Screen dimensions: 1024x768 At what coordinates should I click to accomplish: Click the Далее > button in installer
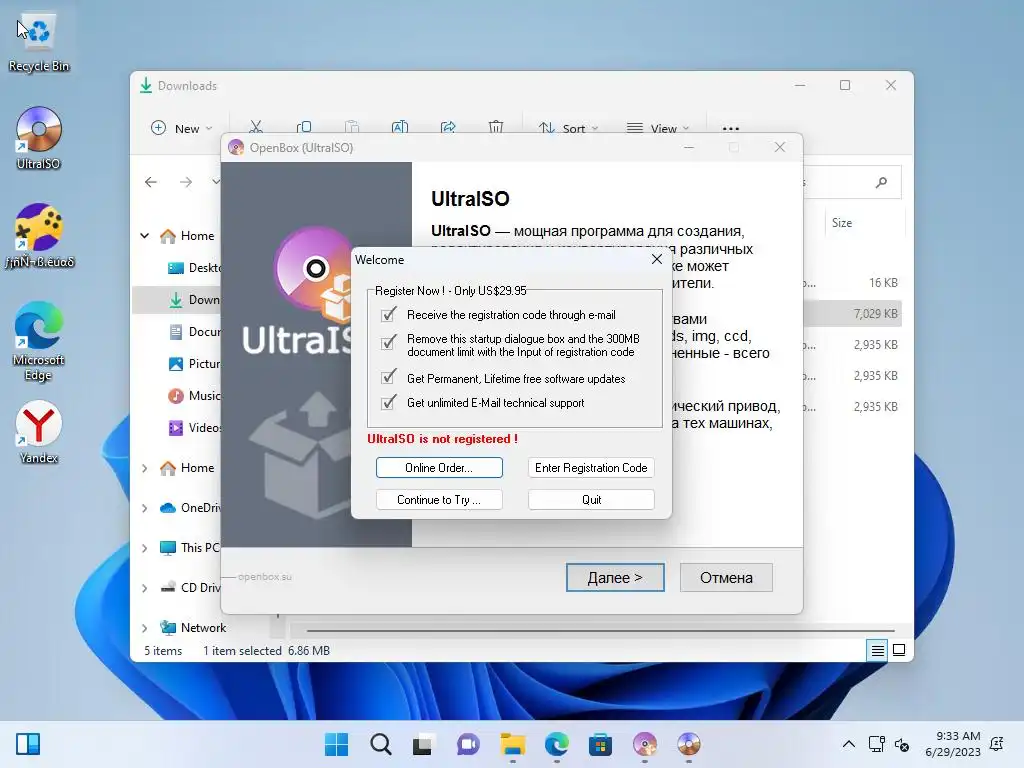point(615,577)
